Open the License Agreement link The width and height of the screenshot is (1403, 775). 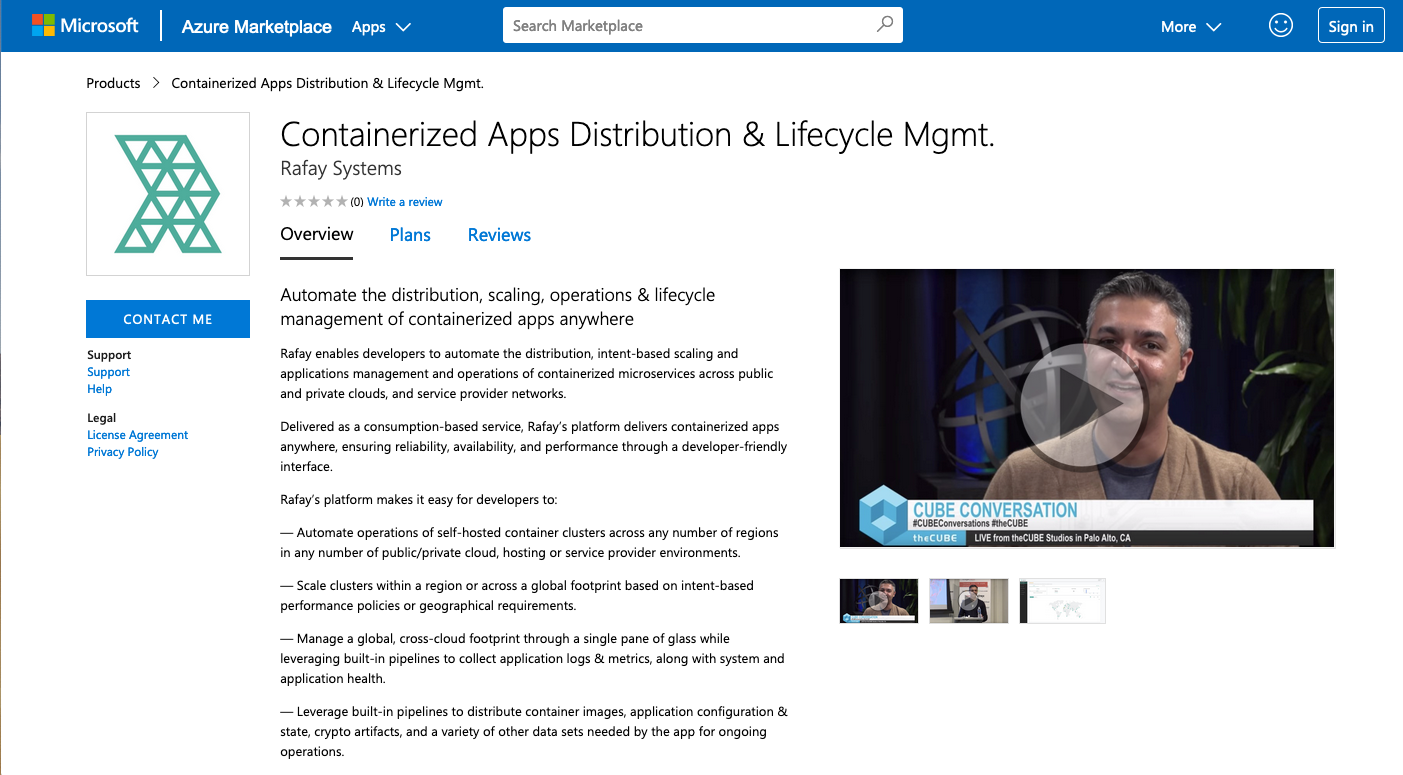click(x=137, y=435)
